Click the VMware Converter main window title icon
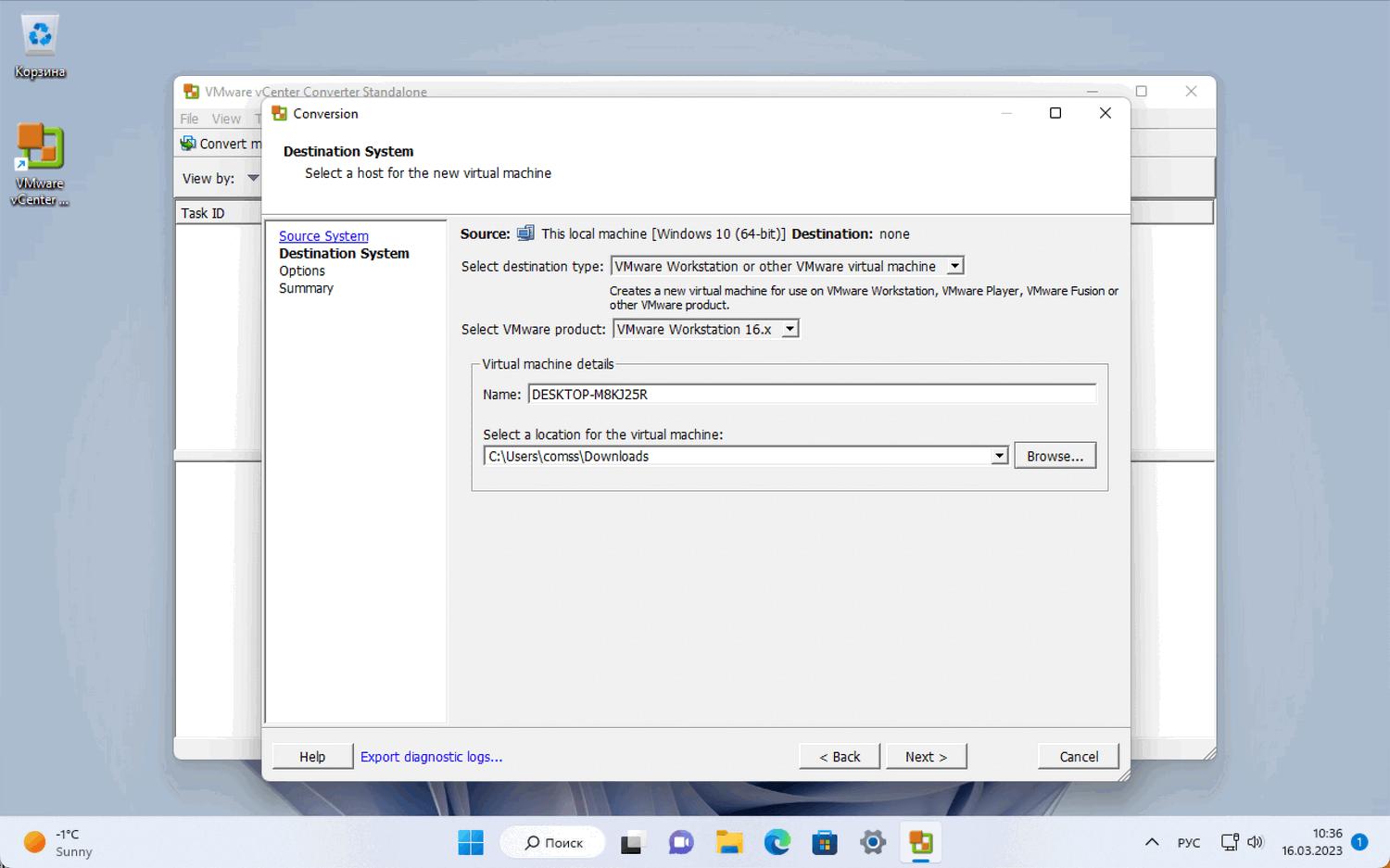This screenshot has width=1390, height=868. click(x=192, y=92)
